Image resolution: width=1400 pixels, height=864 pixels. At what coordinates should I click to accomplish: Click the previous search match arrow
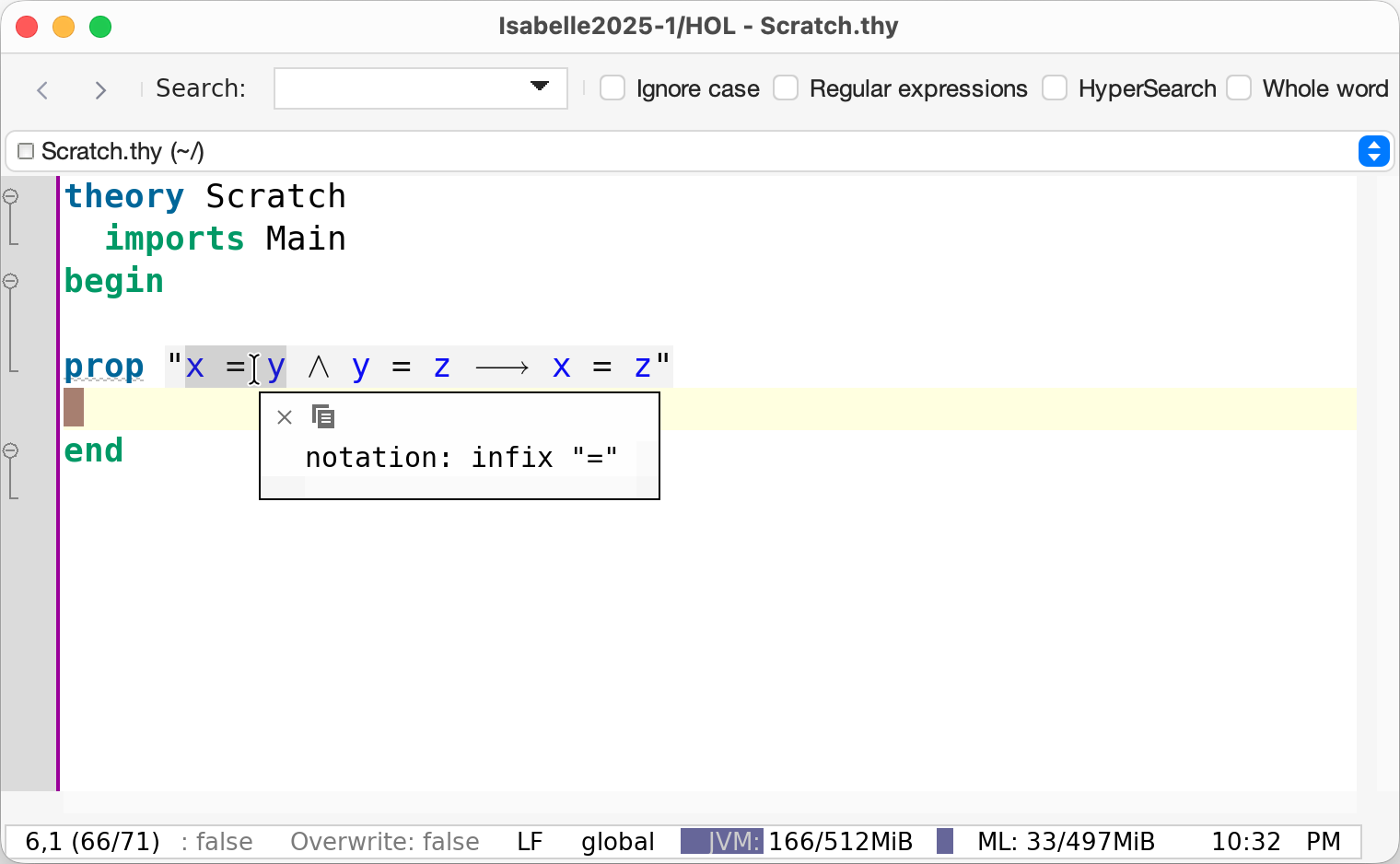click(x=42, y=89)
